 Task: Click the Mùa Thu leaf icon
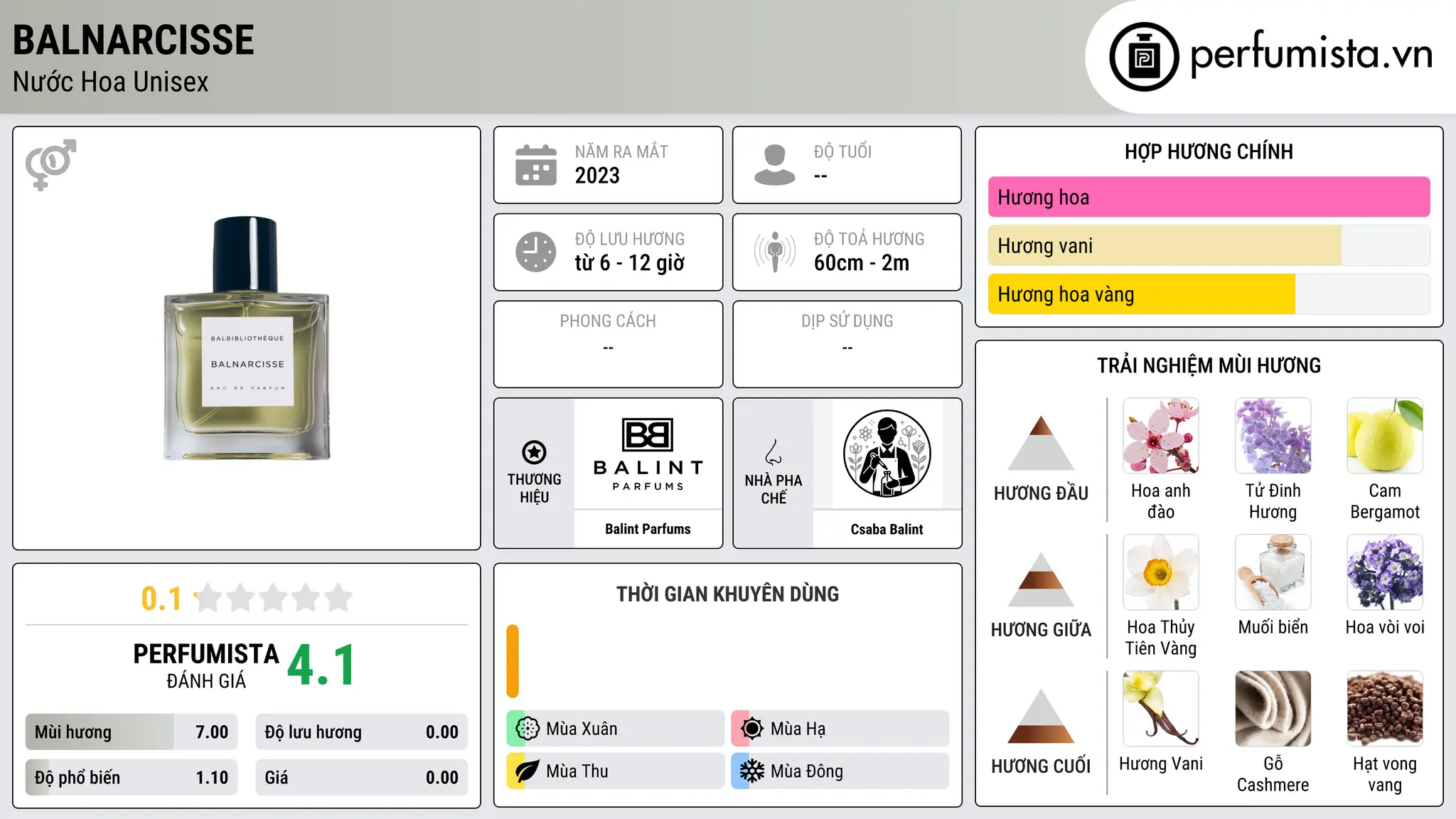coord(527,771)
